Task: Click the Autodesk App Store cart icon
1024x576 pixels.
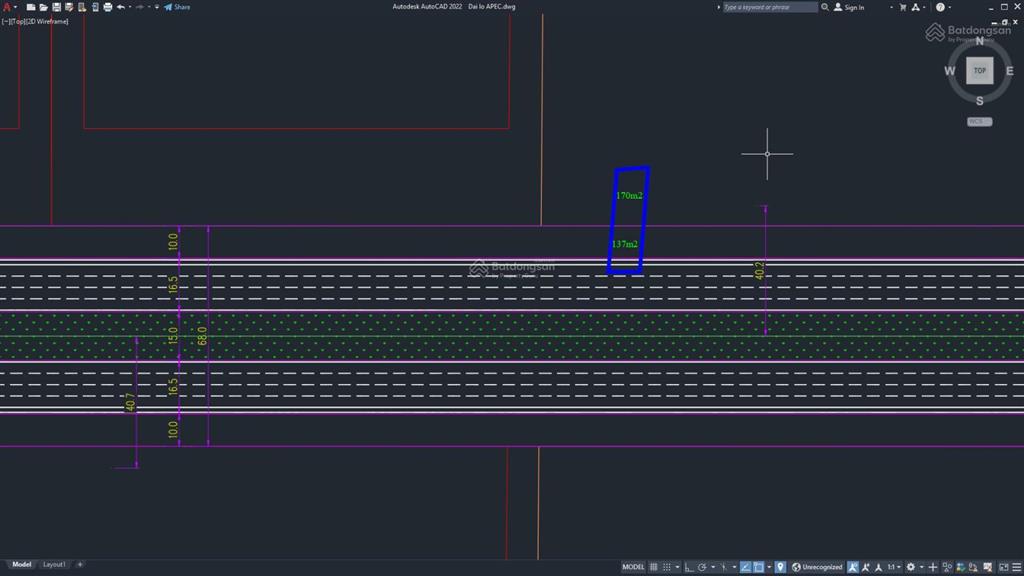Action: tap(903, 7)
